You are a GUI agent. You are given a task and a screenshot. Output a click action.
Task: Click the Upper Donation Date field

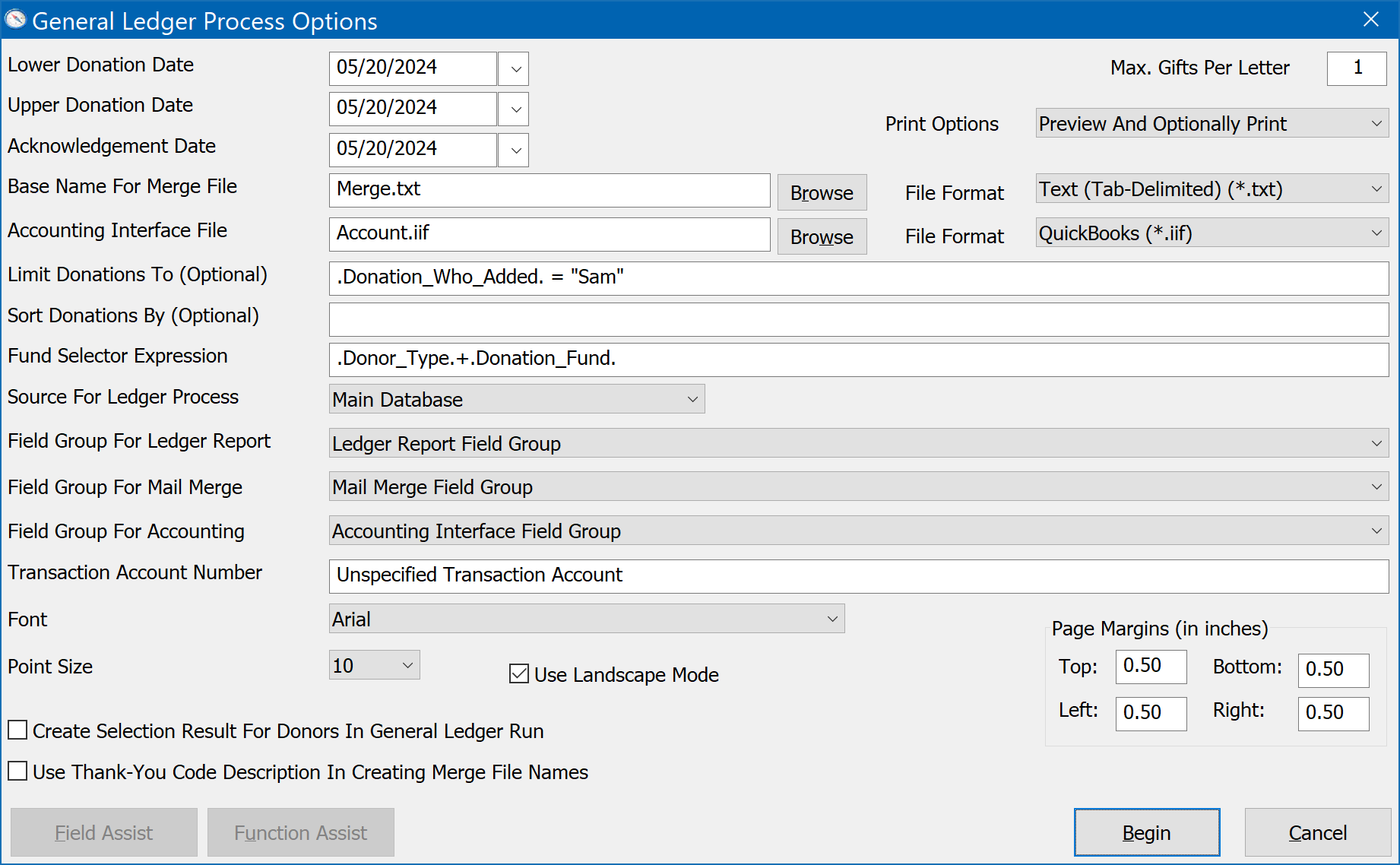point(413,109)
